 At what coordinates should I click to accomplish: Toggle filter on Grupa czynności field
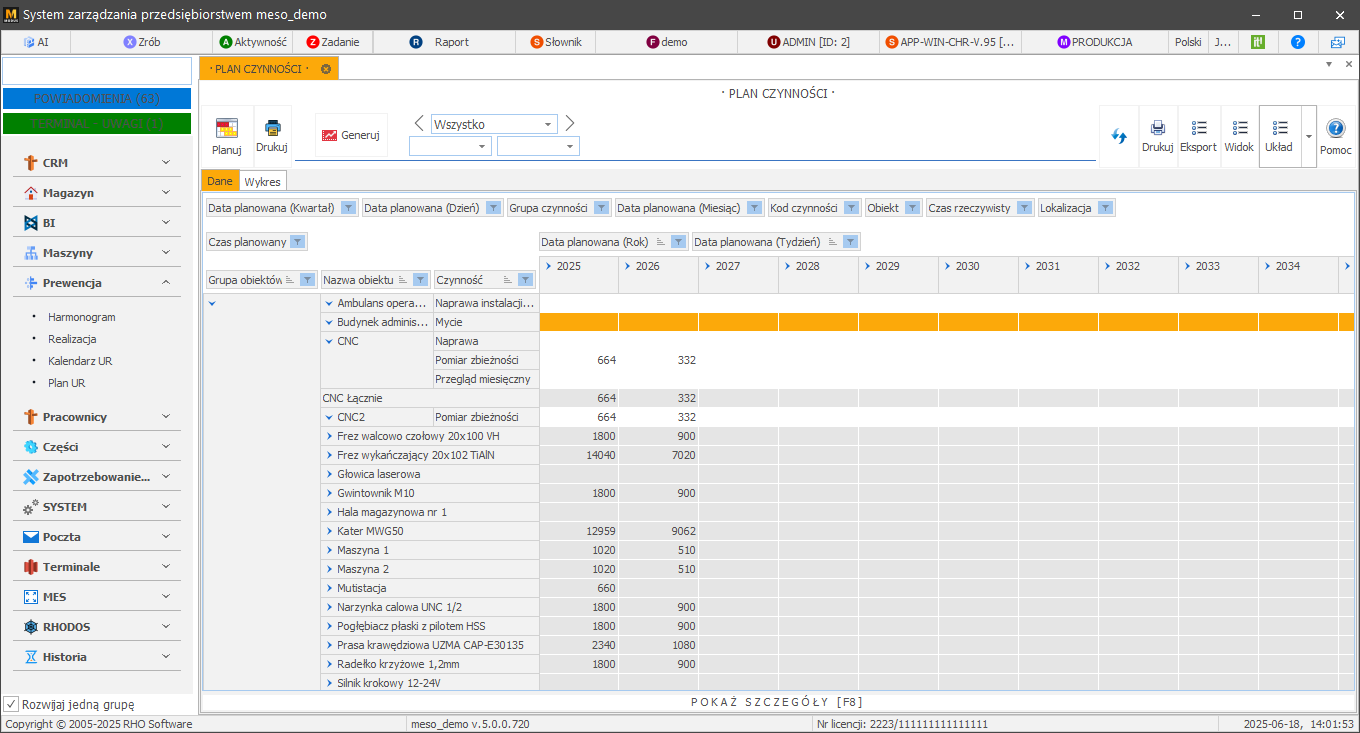tap(601, 208)
